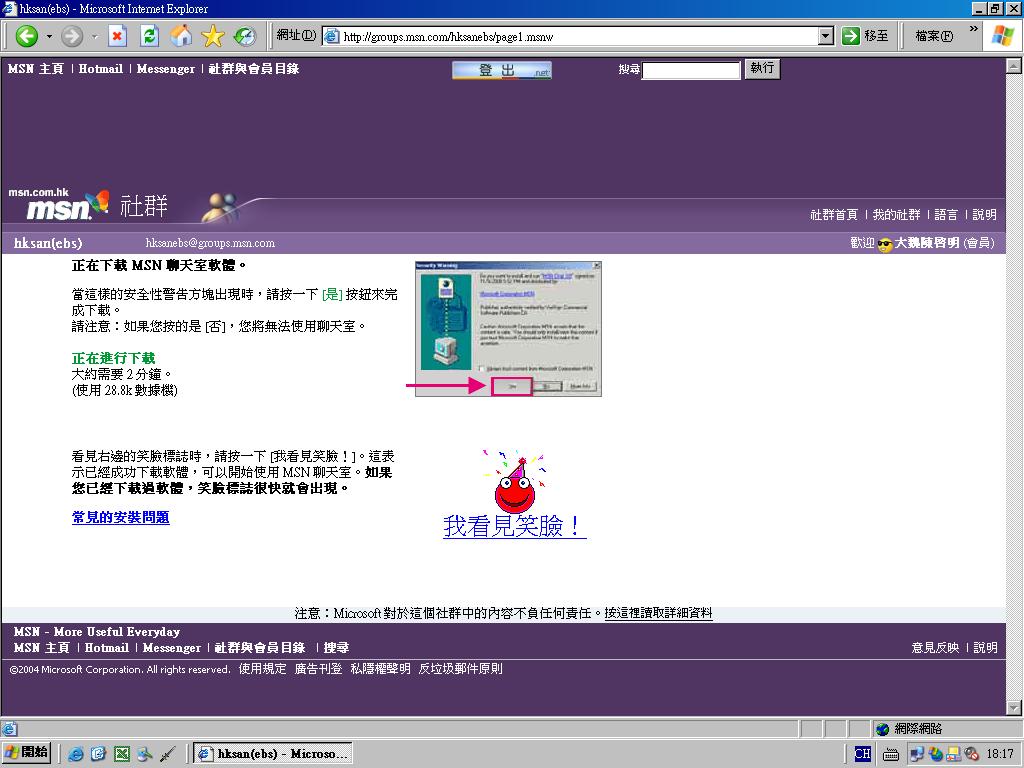Open the 意見反映 feedback link
Image resolution: width=1024 pixels, height=768 pixels.
click(935, 648)
